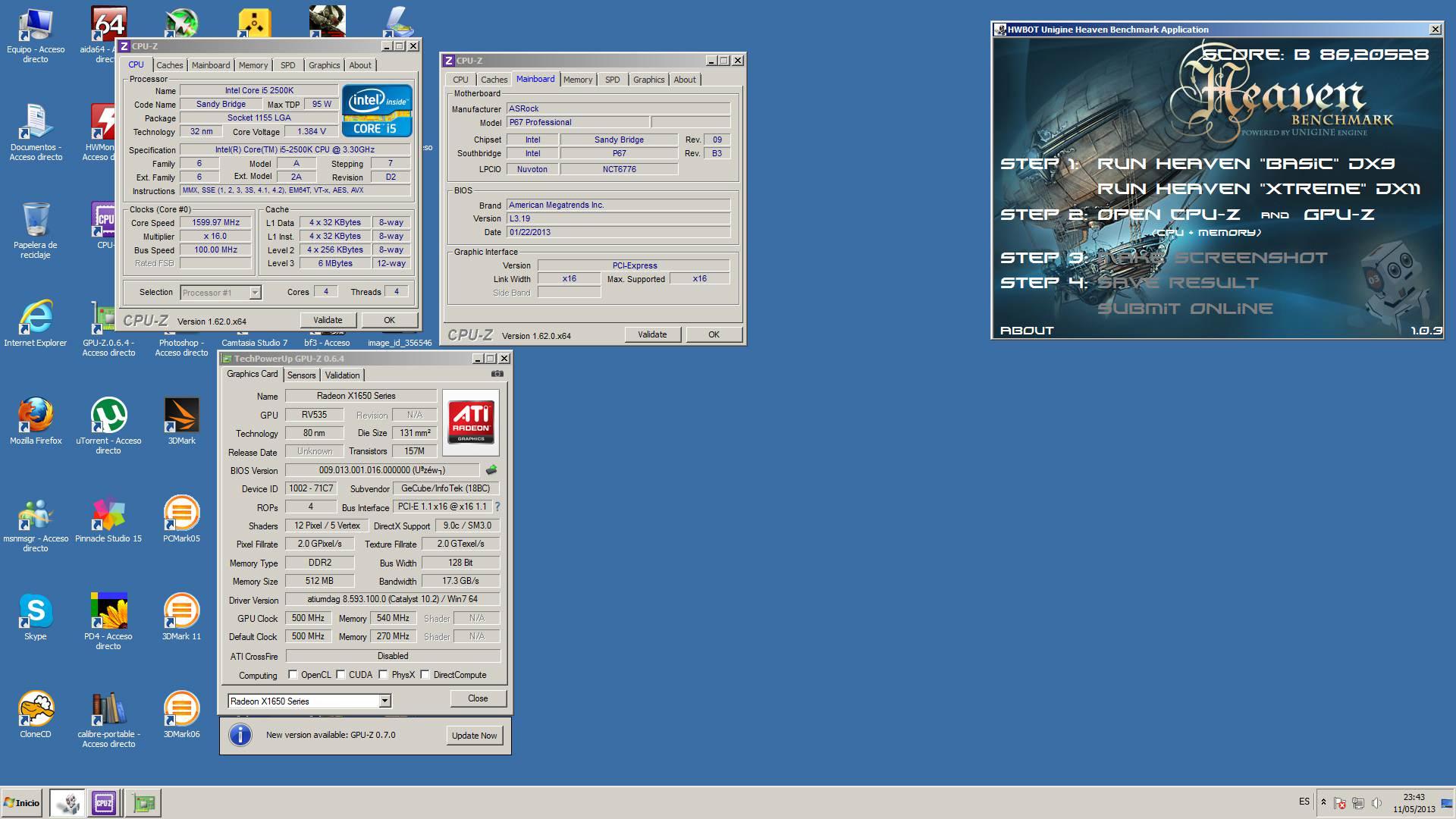Screen dimensions: 1456x819
Task: Open CloneCD desktop icon
Action: [36, 714]
